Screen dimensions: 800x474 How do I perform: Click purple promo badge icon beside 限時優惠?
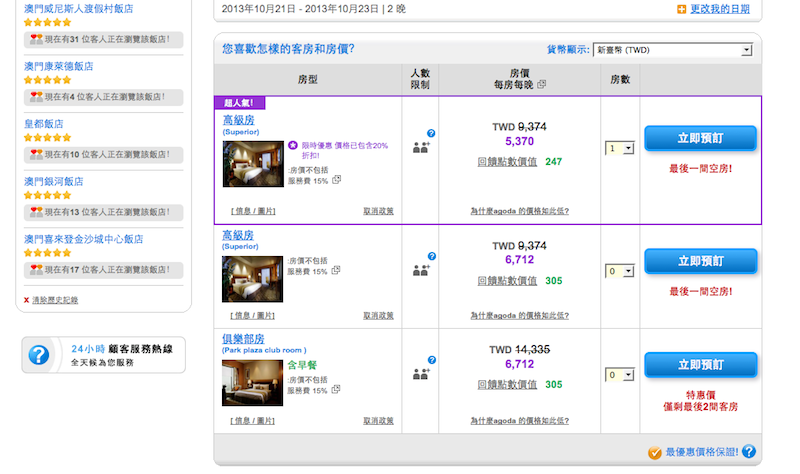click(292, 145)
